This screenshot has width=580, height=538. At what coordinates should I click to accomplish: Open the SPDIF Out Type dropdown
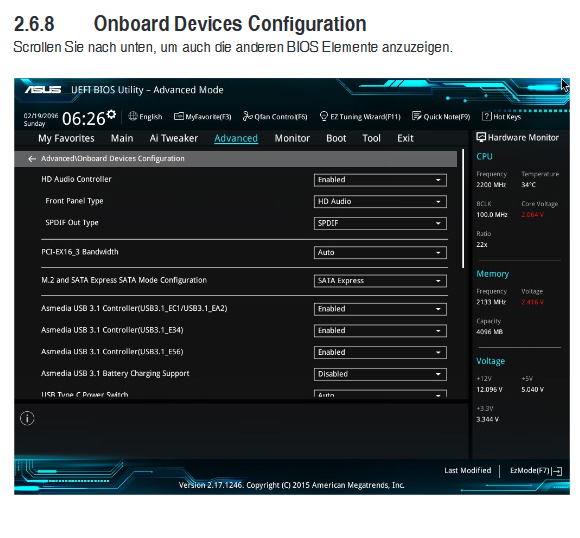(x=380, y=223)
